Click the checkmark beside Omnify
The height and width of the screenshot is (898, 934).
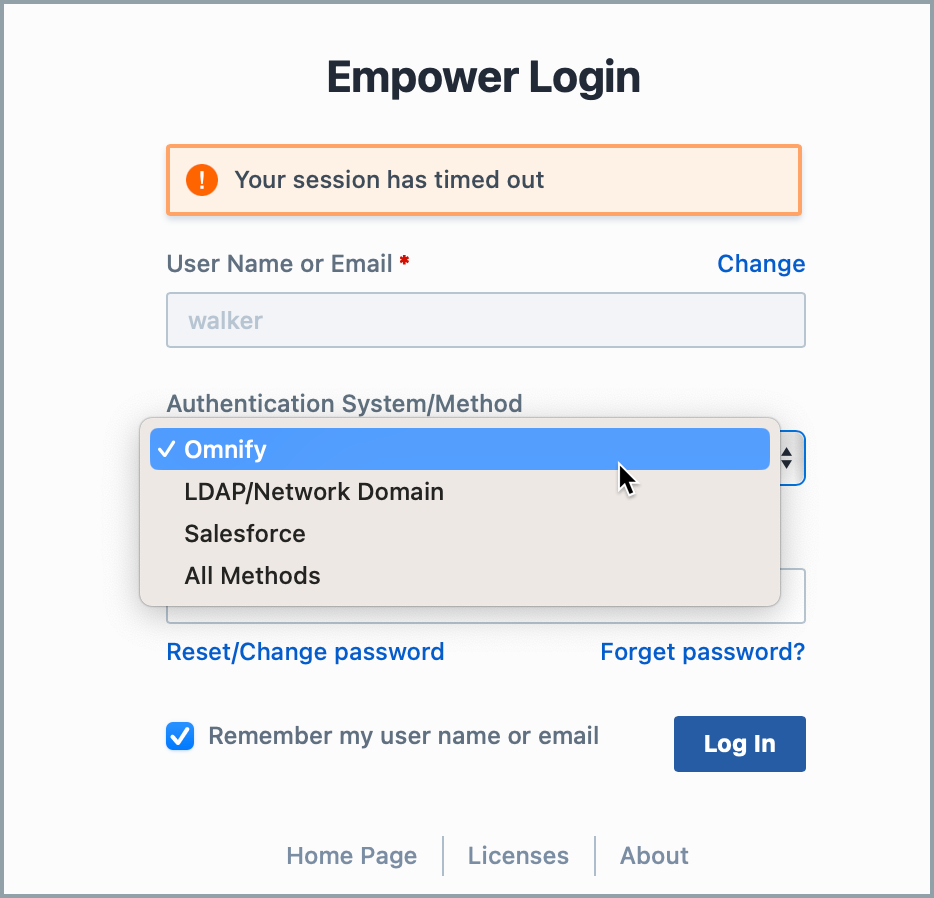coord(164,449)
